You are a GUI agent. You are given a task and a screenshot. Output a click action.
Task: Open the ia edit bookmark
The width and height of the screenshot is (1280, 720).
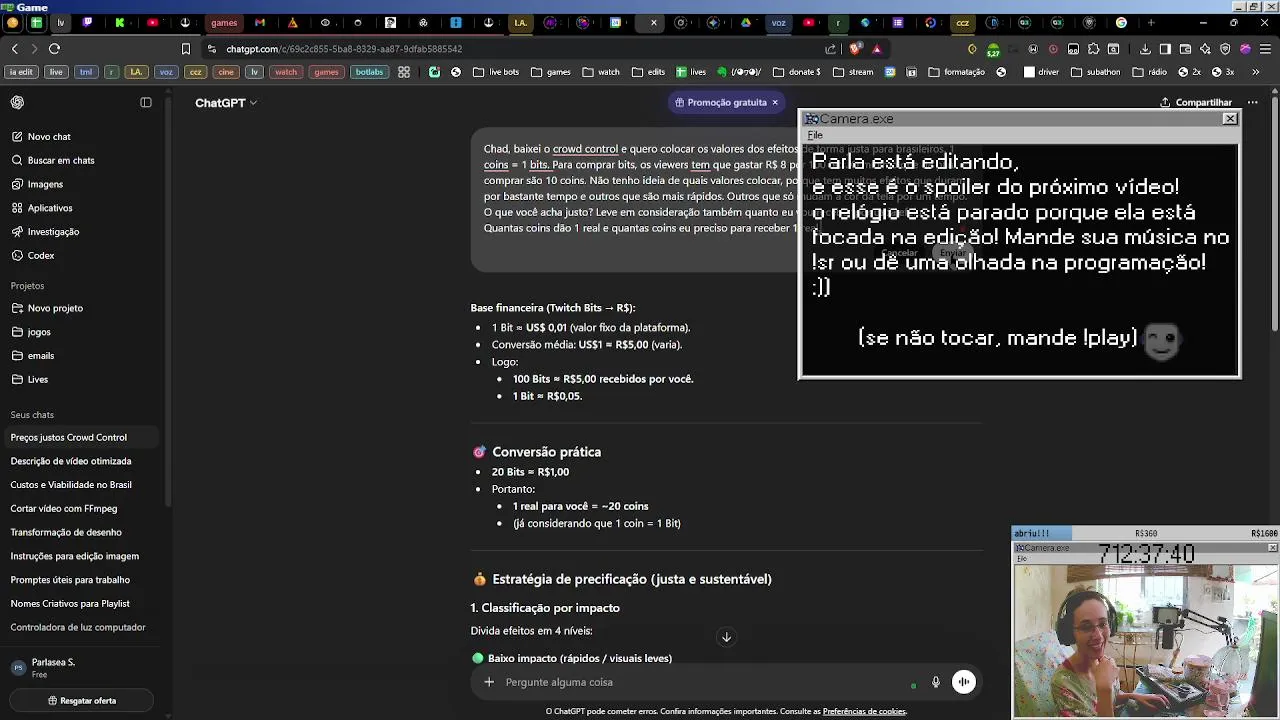[x=20, y=72]
